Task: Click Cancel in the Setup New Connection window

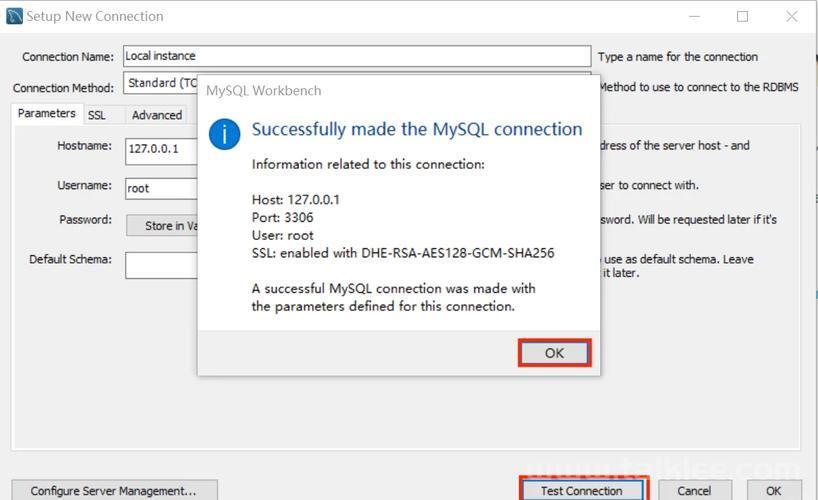Action: click(x=694, y=491)
